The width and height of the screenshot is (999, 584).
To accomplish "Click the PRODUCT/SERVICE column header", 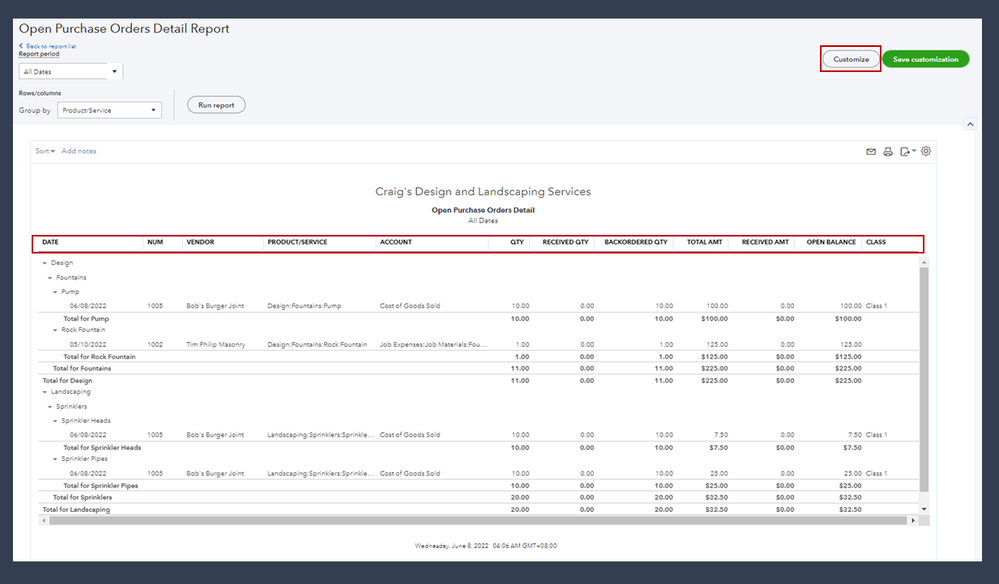I will point(297,242).
